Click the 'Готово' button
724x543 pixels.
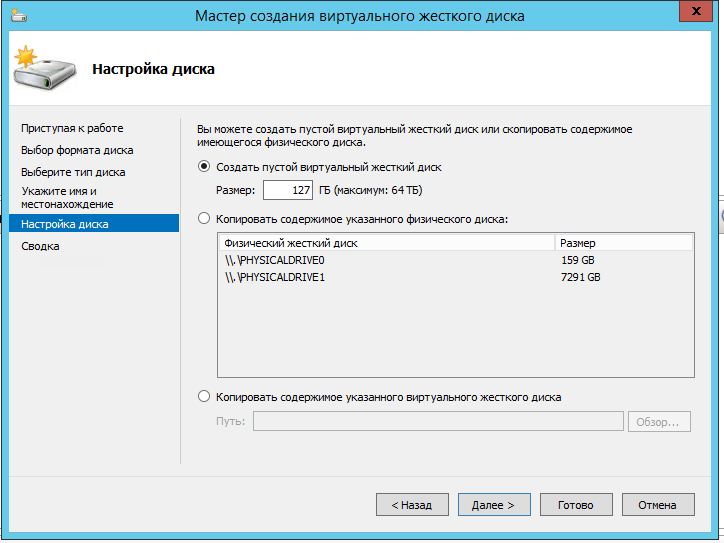point(576,505)
